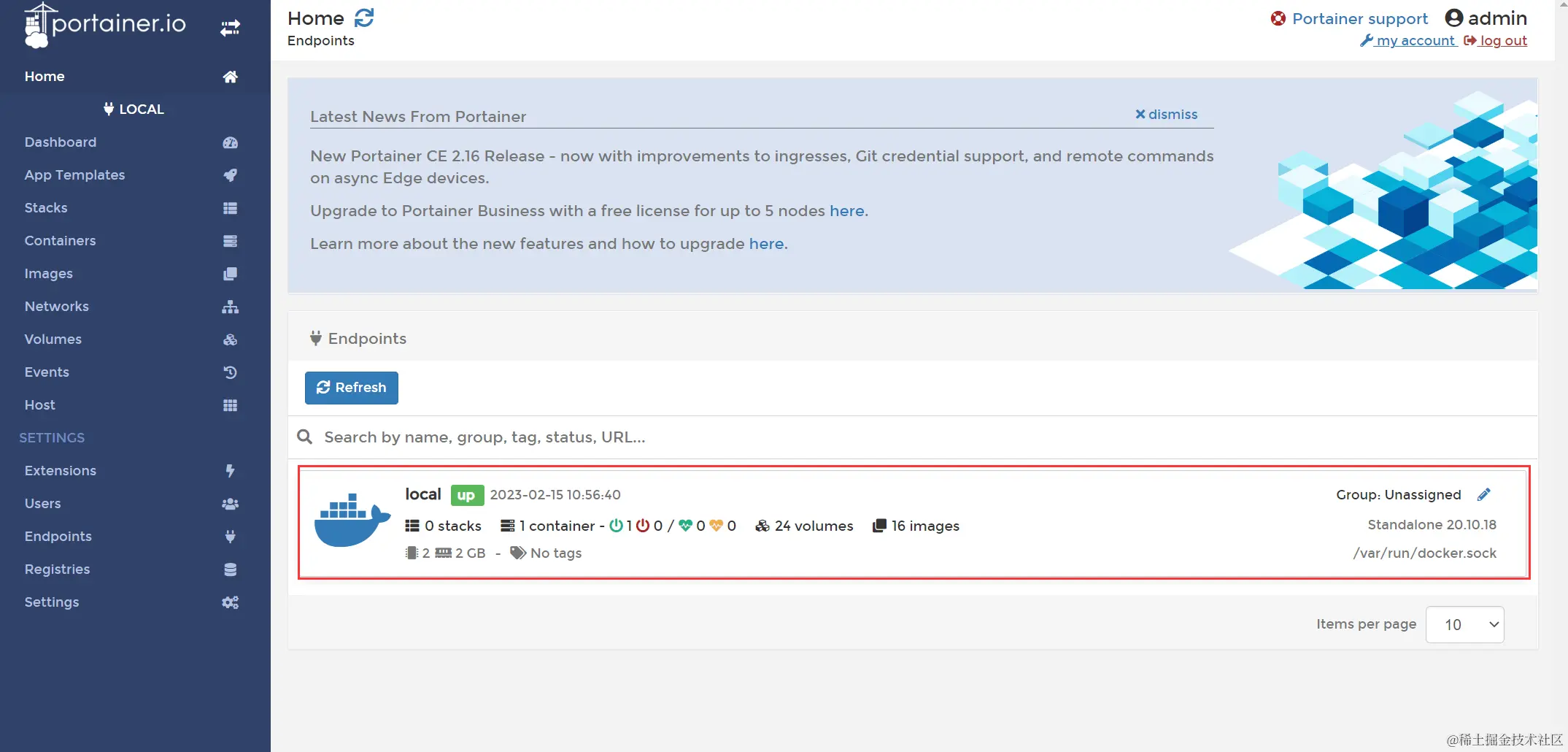Click '/var/run/docker.sock' URL text
The height and width of the screenshot is (752, 1568).
point(1424,553)
